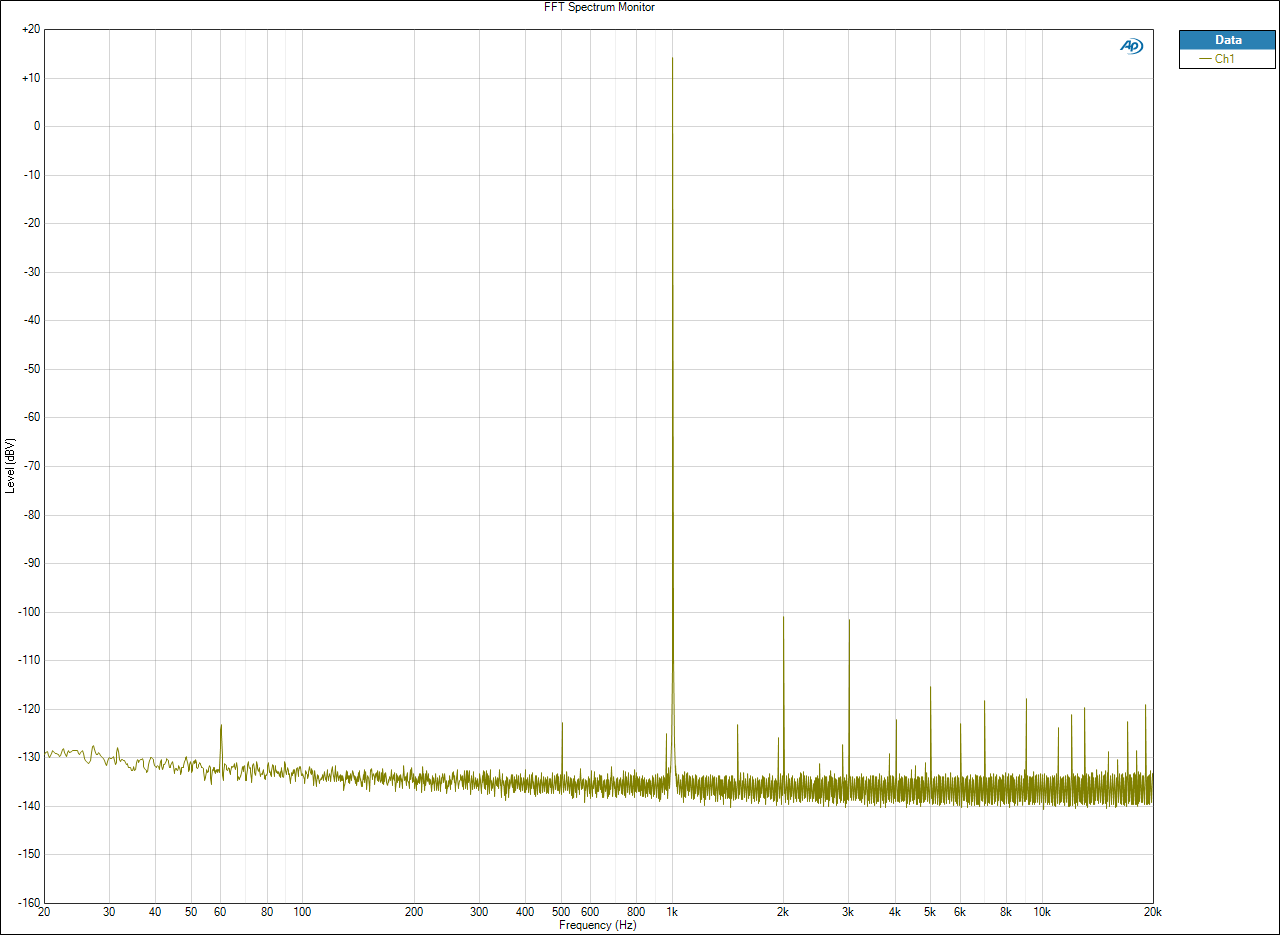Screen dimensions: 1280x935
Task: Click the 2k frequency axis tick label
Action: coord(783,912)
